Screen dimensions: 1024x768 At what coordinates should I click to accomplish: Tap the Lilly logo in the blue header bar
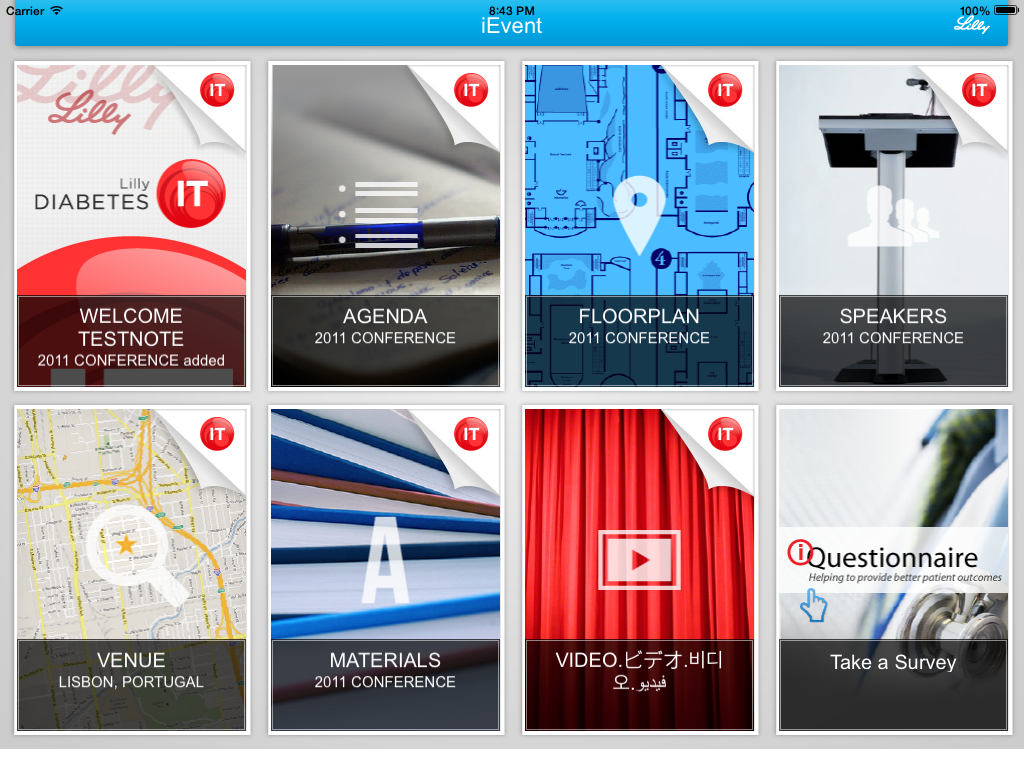pos(972,25)
